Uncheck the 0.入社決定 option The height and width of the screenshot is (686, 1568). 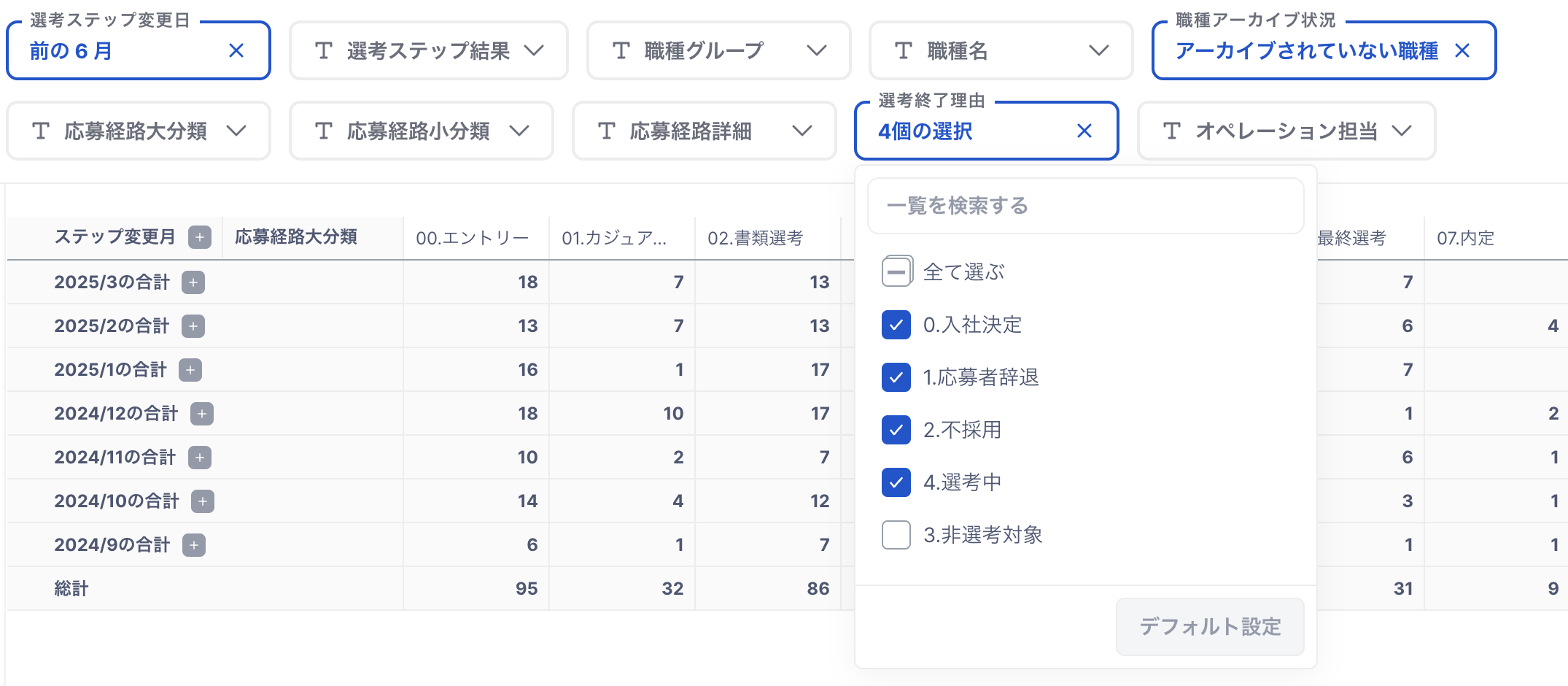[x=896, y=325]
